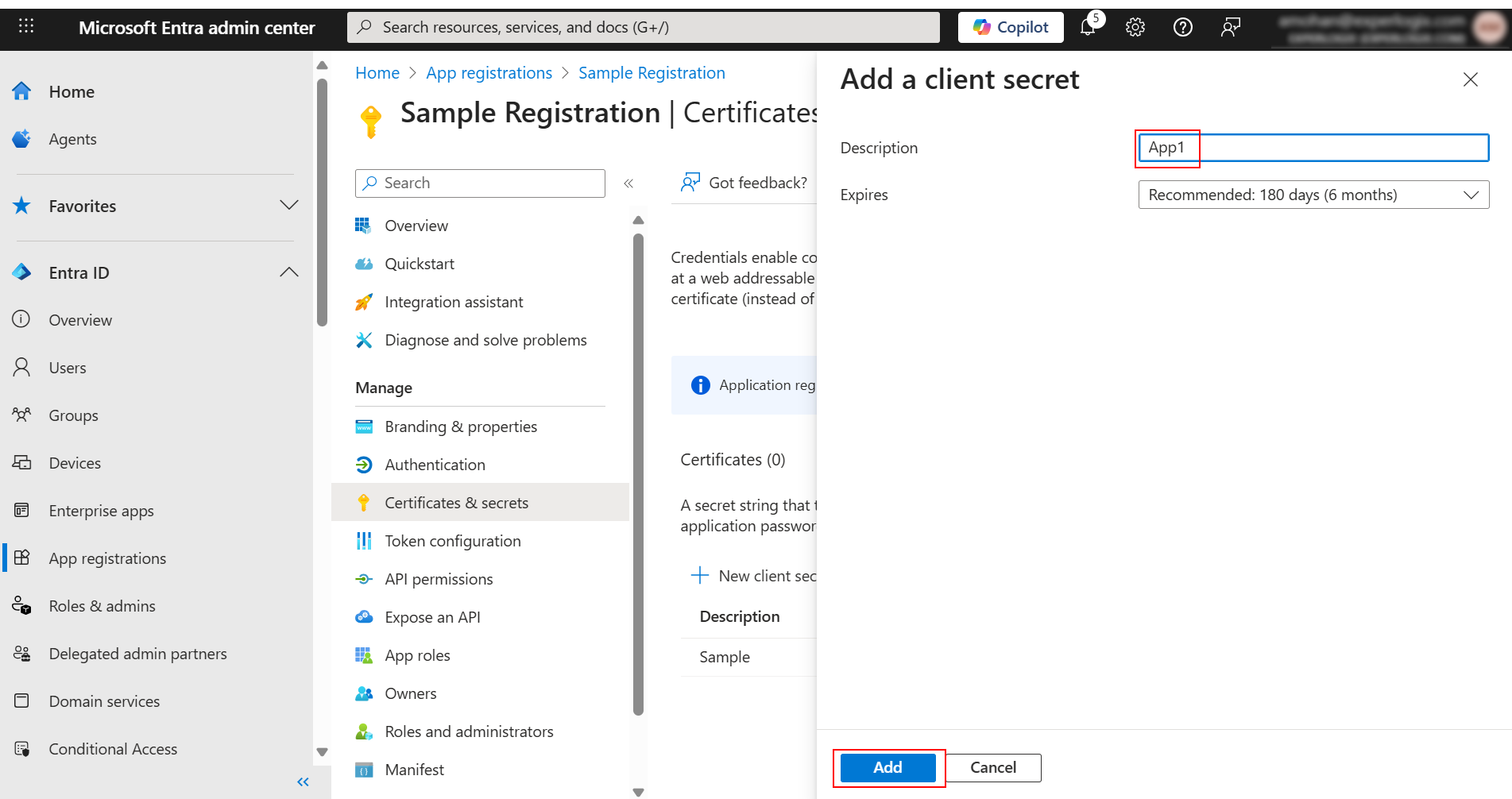Image resolution: width=1512 pixels, height=799 pixels.
Task: Click App registrations breadcrumb link
Action: (x=489, y=73)
